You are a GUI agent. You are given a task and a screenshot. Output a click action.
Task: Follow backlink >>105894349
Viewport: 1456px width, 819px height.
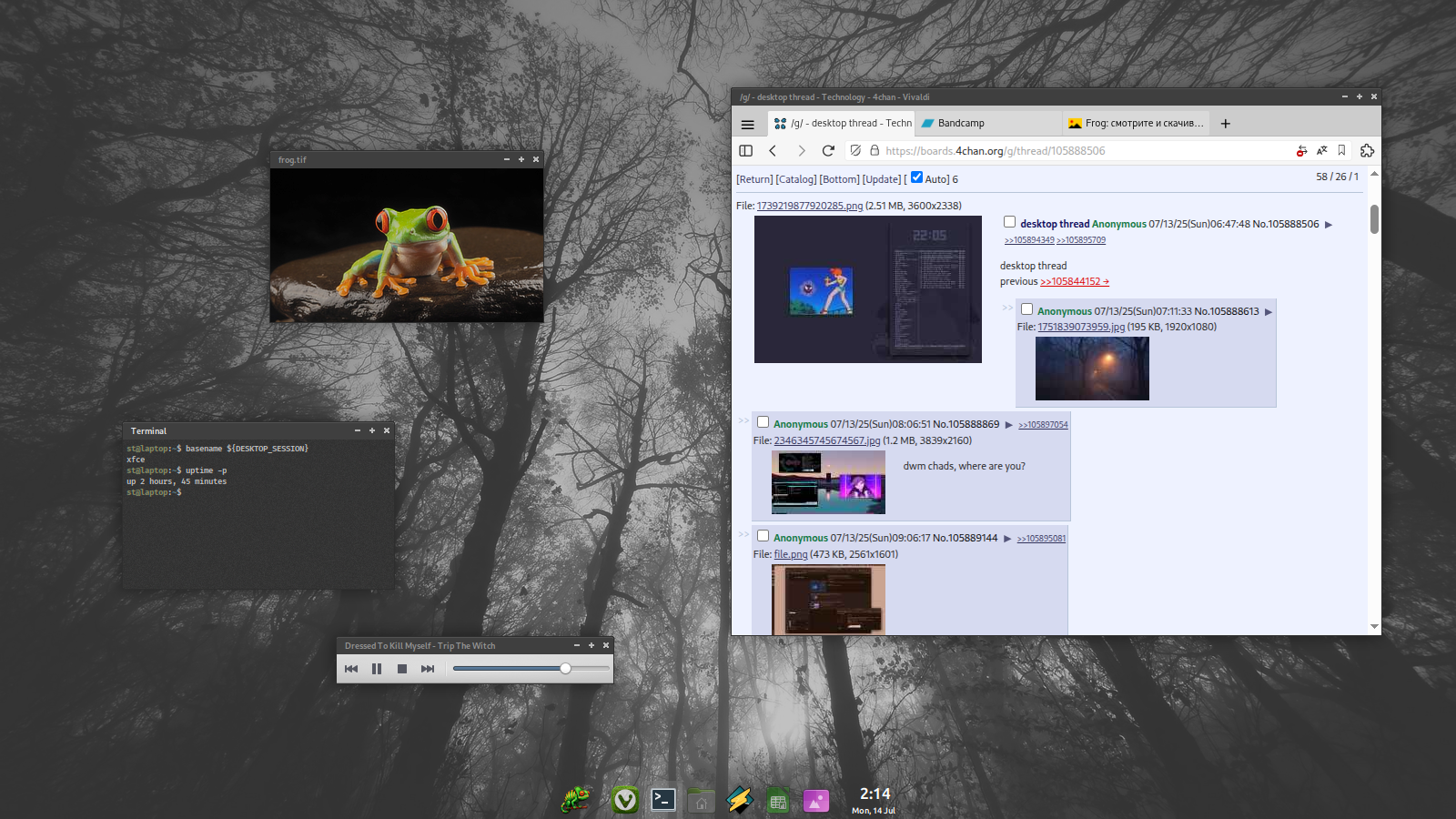click(1029, 240)
